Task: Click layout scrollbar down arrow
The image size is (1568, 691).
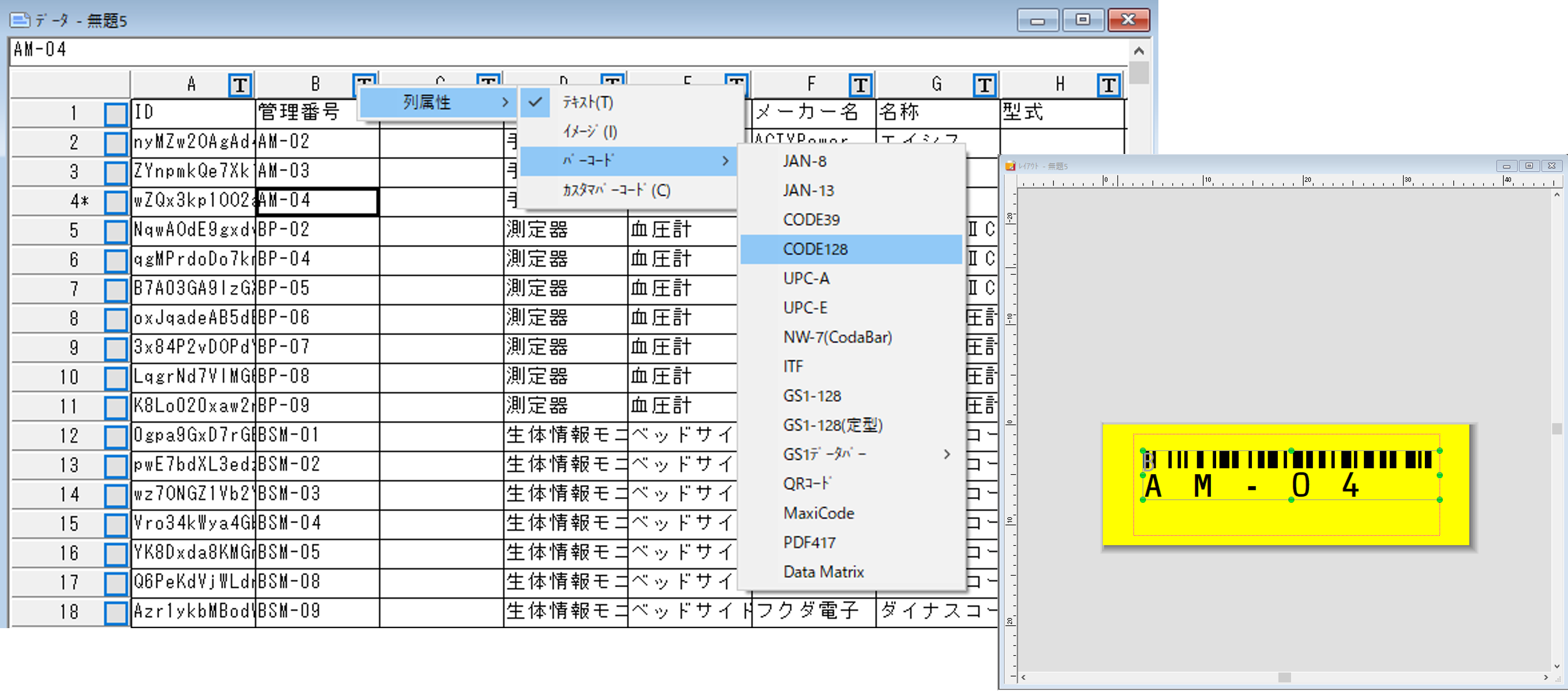Action: 1556,666
